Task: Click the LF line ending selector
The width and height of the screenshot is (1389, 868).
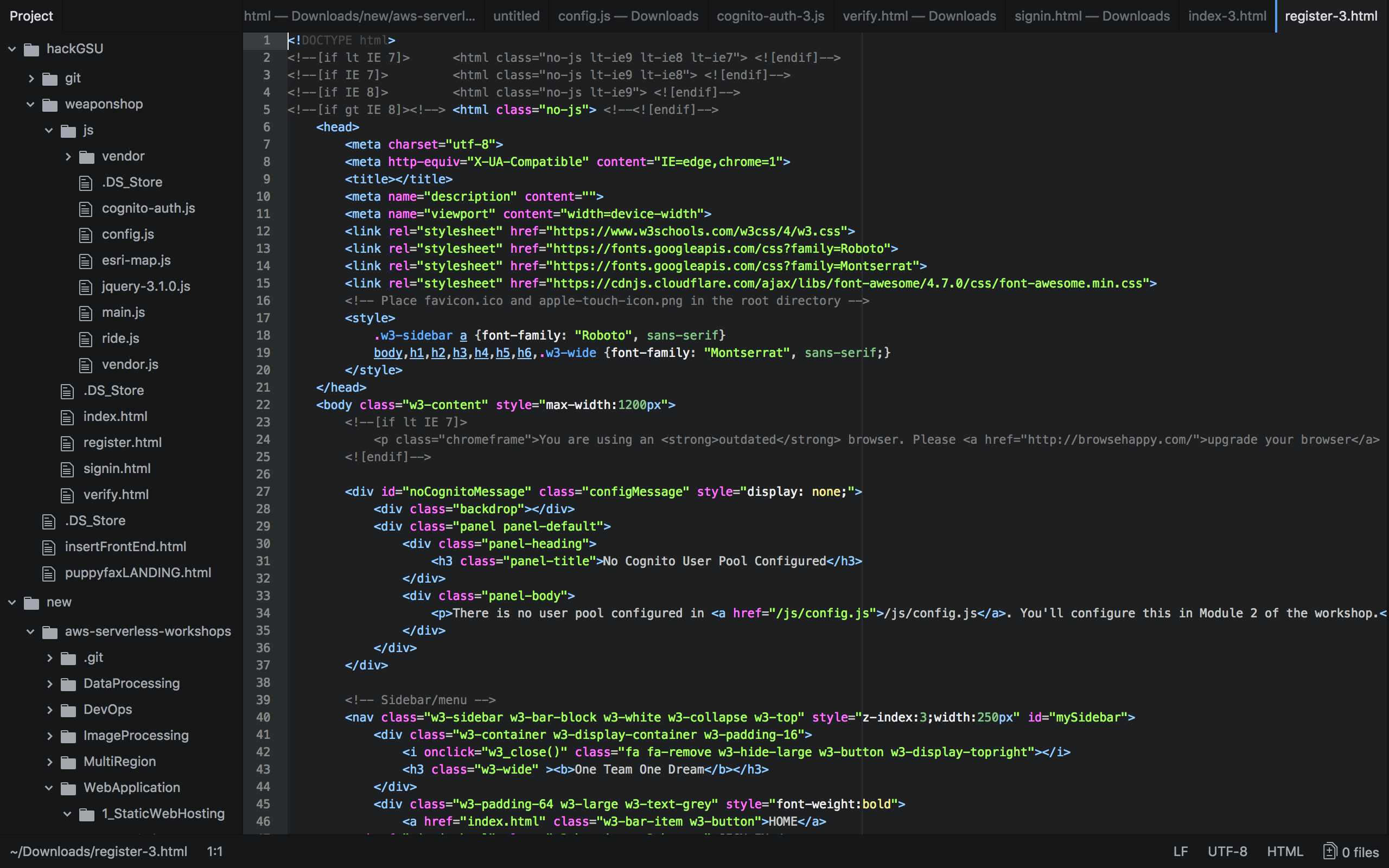Action: pyautogui.click(x=1180, y=851)
